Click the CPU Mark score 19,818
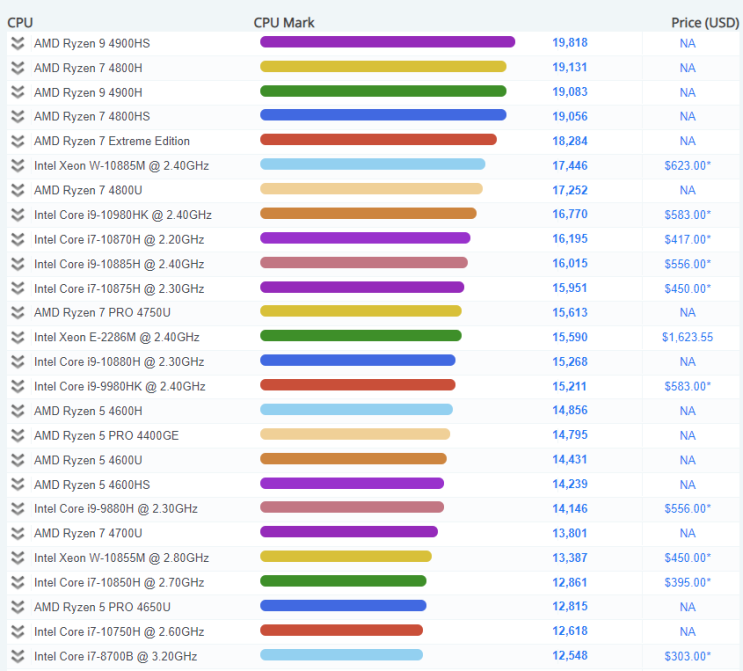Screen dimensions: 743x671 click(x=570, y=43)
